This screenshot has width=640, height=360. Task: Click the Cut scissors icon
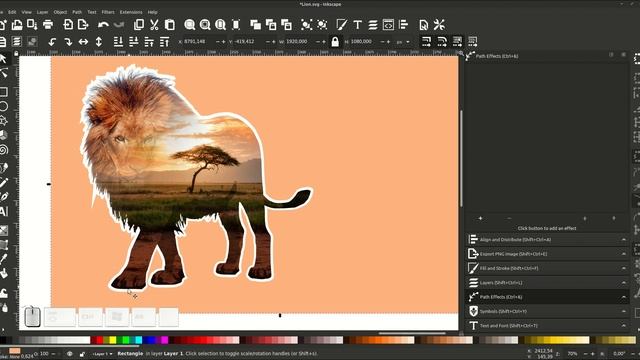[154, 24]
